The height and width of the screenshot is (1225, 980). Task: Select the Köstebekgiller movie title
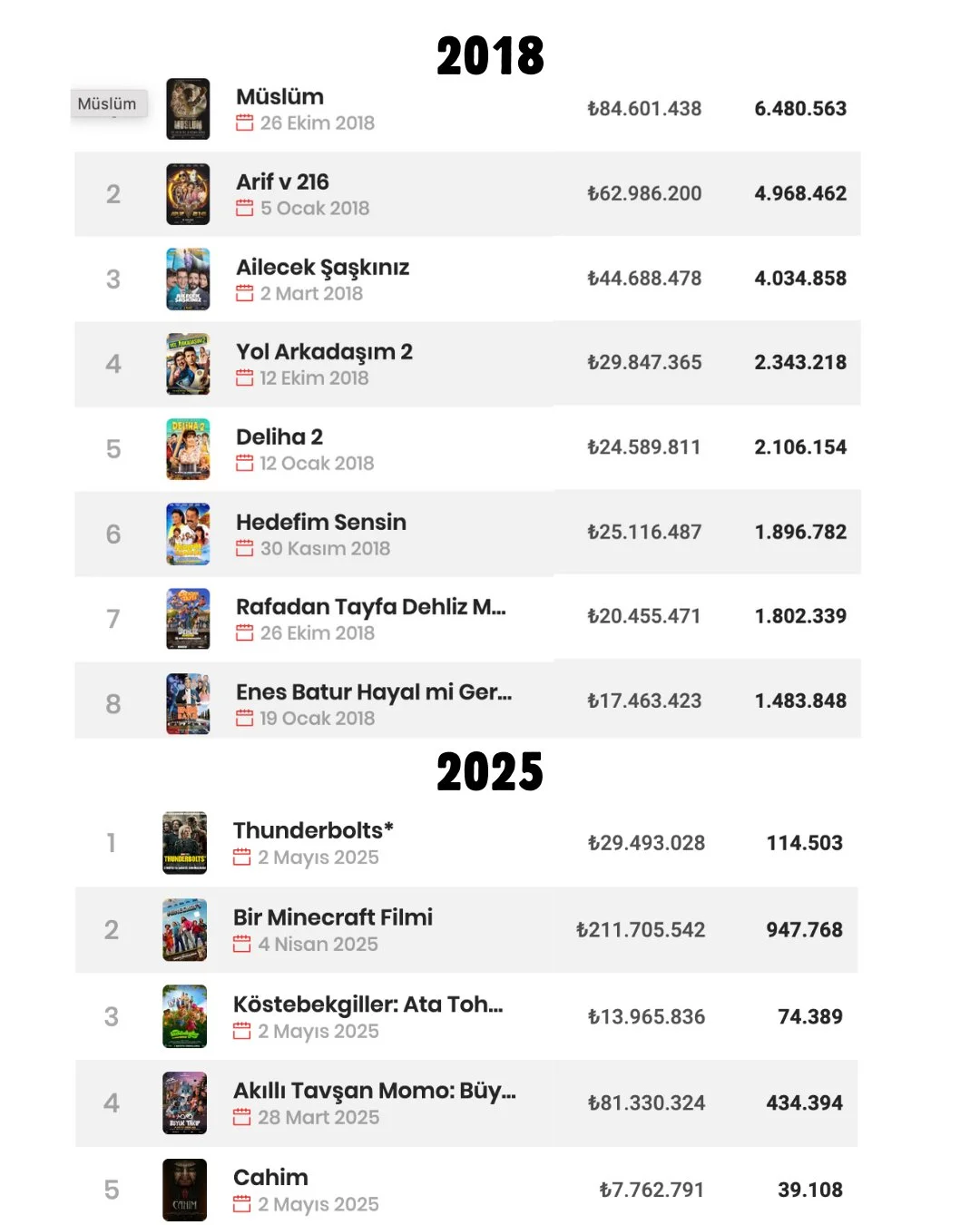(x=368, y=1004)
